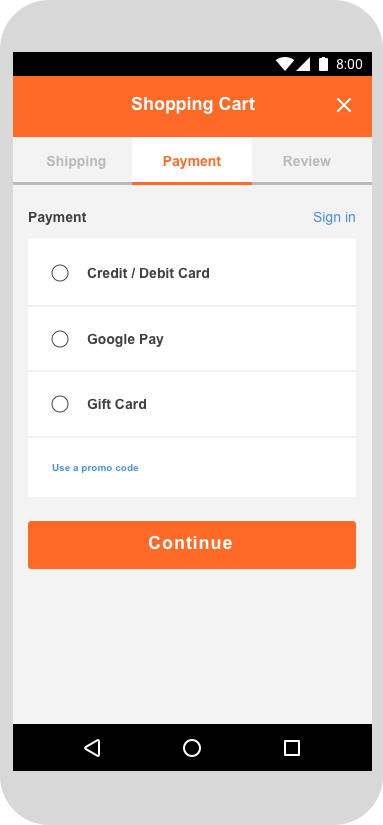Tap the battery icon in status bar
The image size is (383, 825).
(323, 64)
